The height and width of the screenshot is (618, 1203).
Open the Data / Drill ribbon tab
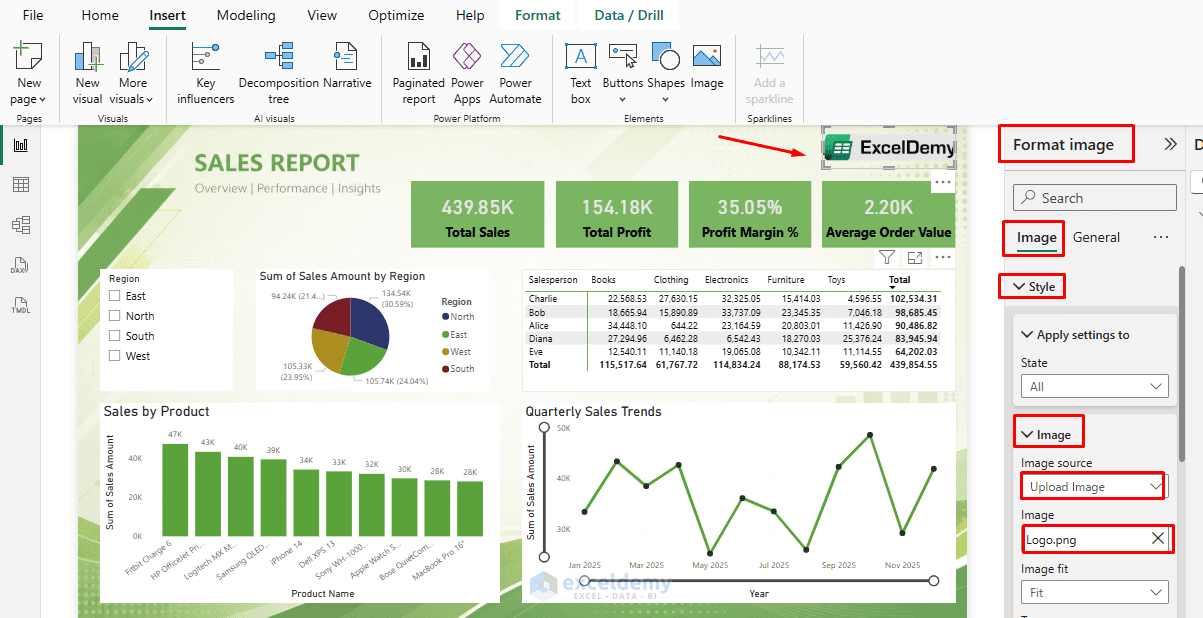(x=629, y=15)
